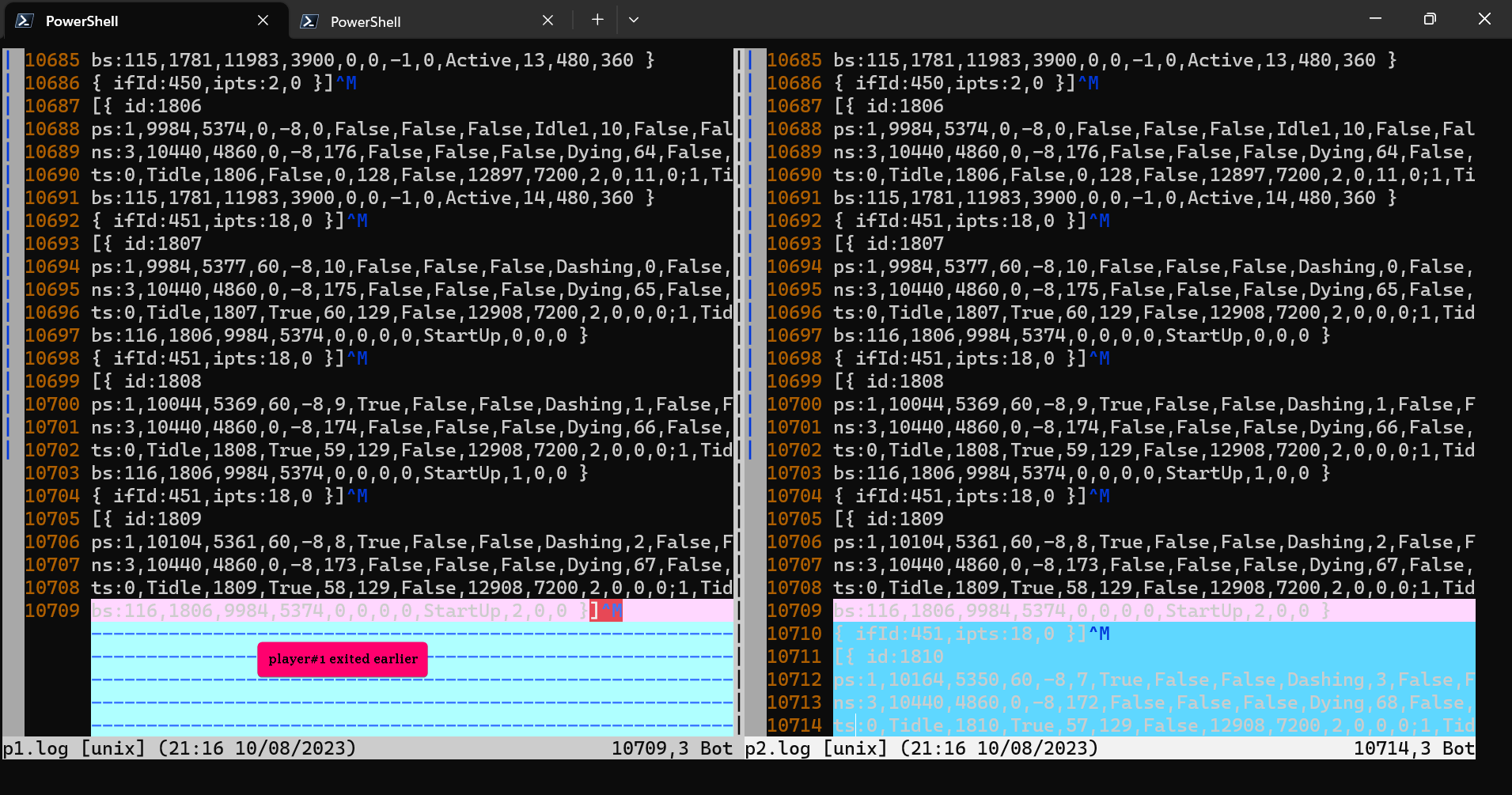Click the p2.log status bar filename
Screen dimensions: 1512x795
(778, 748)
